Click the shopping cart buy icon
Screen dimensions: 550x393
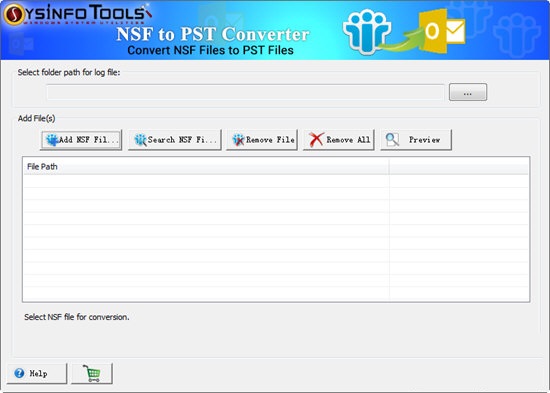point(92,373)
